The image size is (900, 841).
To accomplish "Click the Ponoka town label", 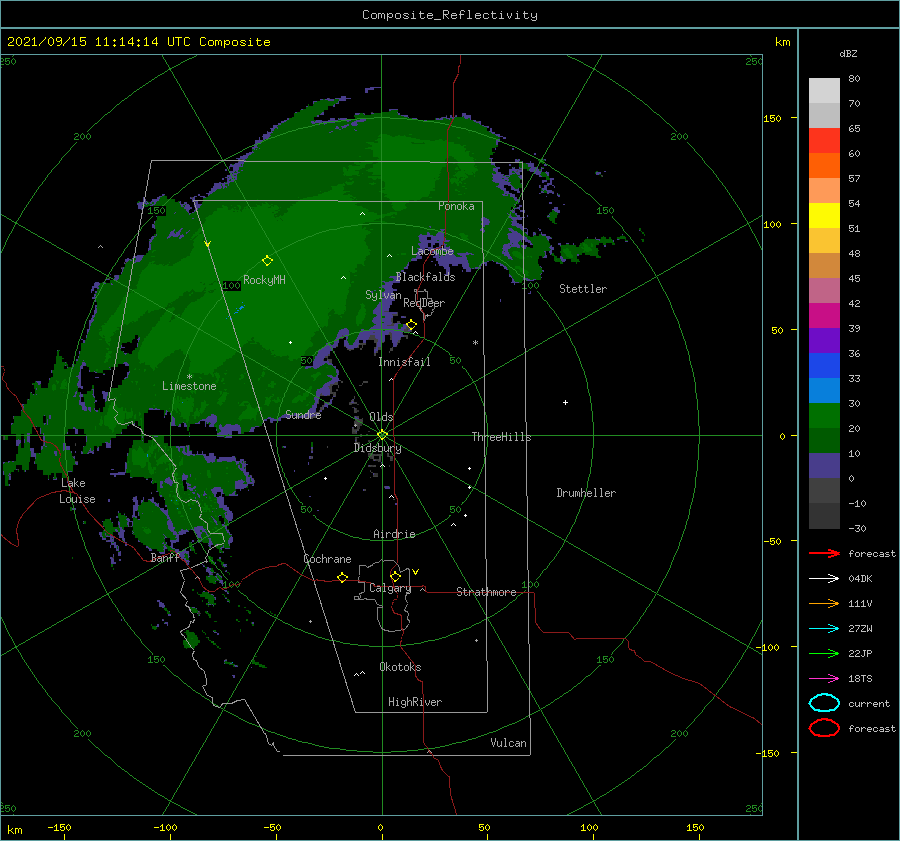I will 456,206.
